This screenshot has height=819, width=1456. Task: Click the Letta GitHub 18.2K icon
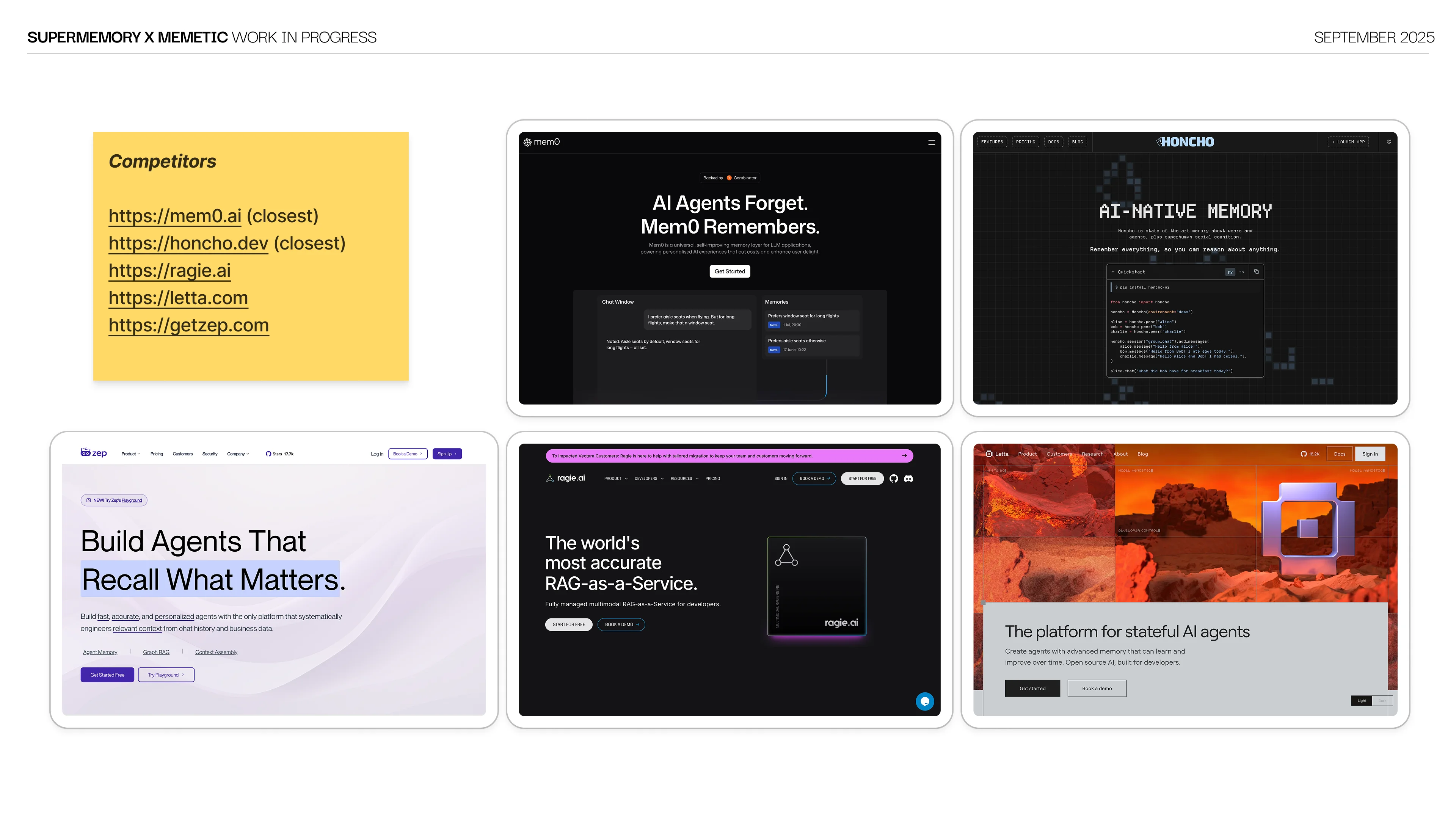(x=1304, y=454)
